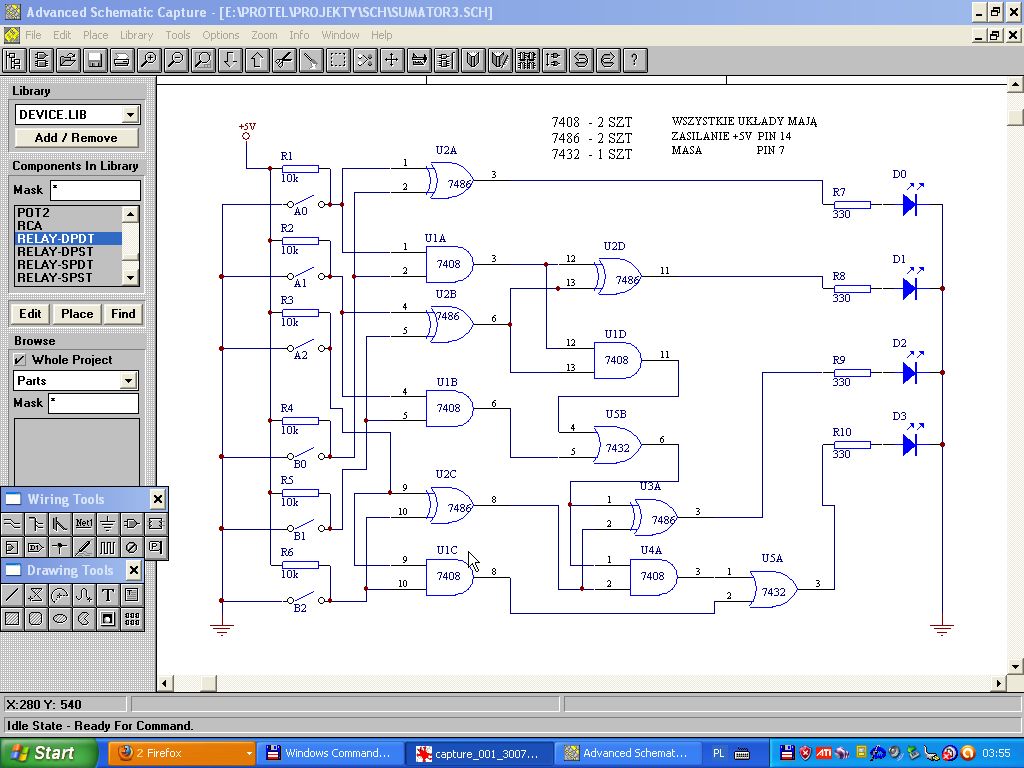Select the straight line drawing tool
This screenshot has height=768, width=1024.
12,594
